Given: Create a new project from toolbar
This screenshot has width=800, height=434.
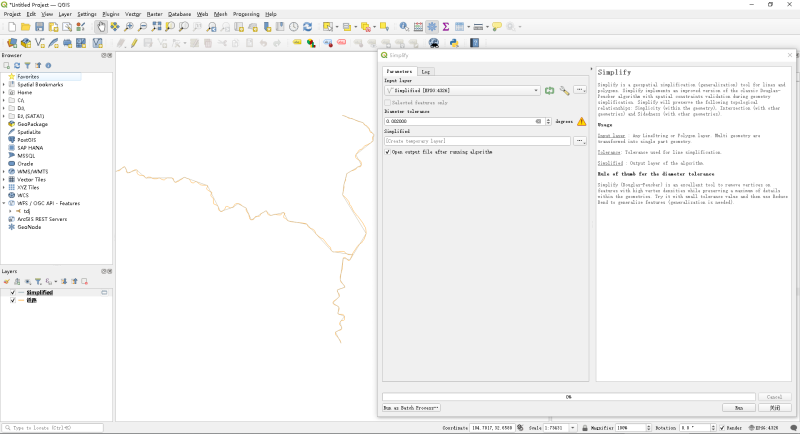Looking at the screenshot, I should click(x=12, y=27).
